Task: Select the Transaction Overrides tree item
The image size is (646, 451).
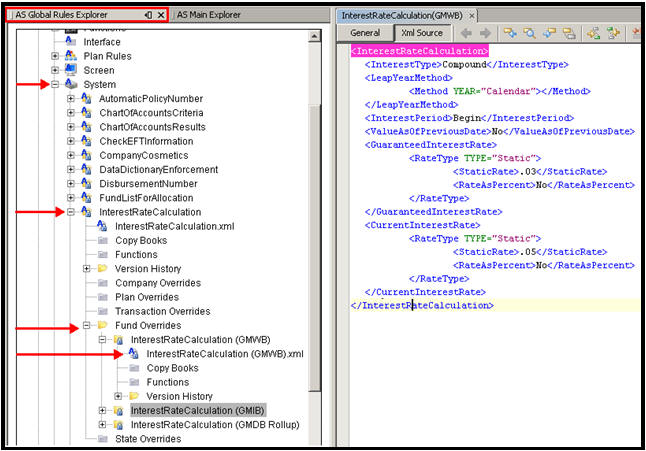Action: tap(163, 311)
